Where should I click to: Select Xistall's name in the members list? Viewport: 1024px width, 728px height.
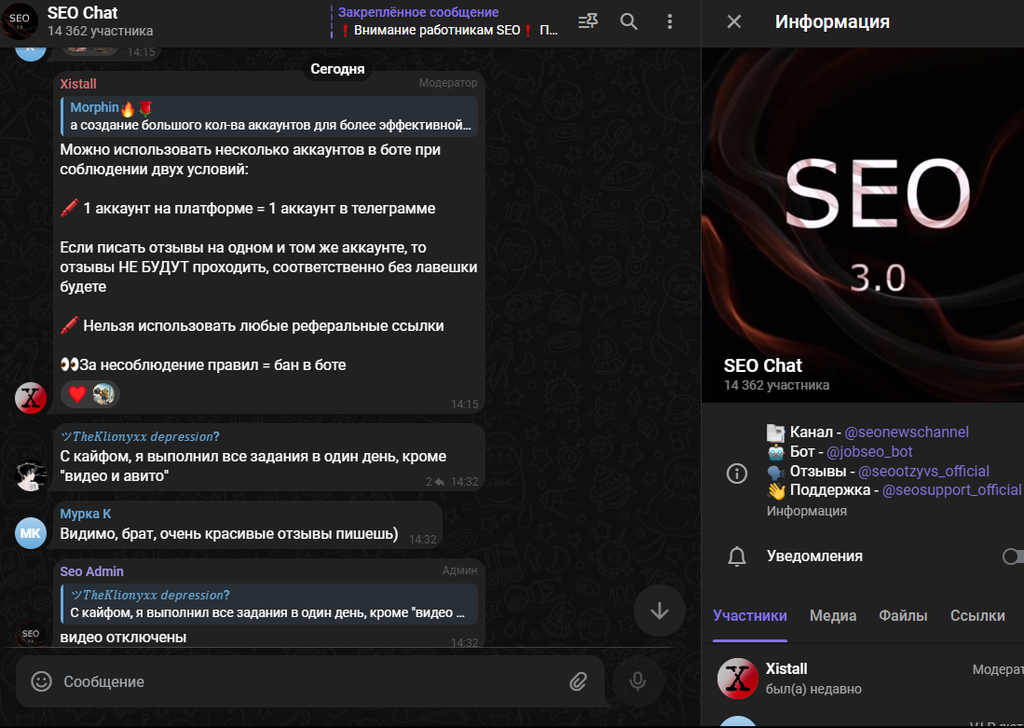click(786, 669)
